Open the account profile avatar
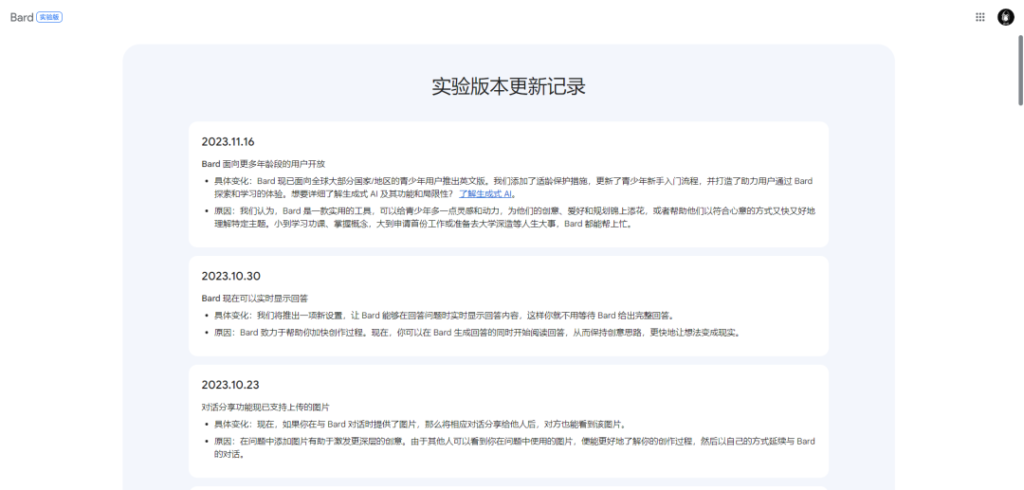 (x=1005, y=18)
